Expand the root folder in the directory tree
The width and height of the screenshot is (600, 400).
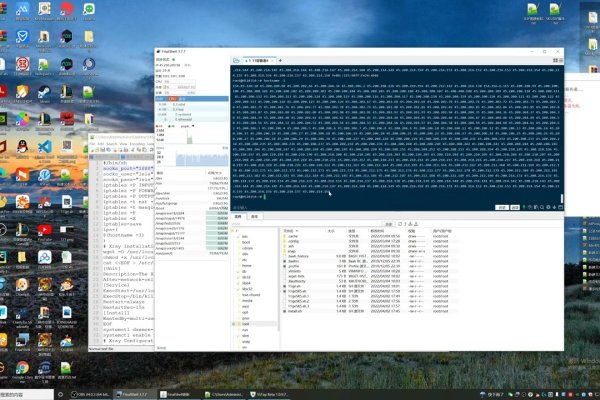[x=247, y=324]
